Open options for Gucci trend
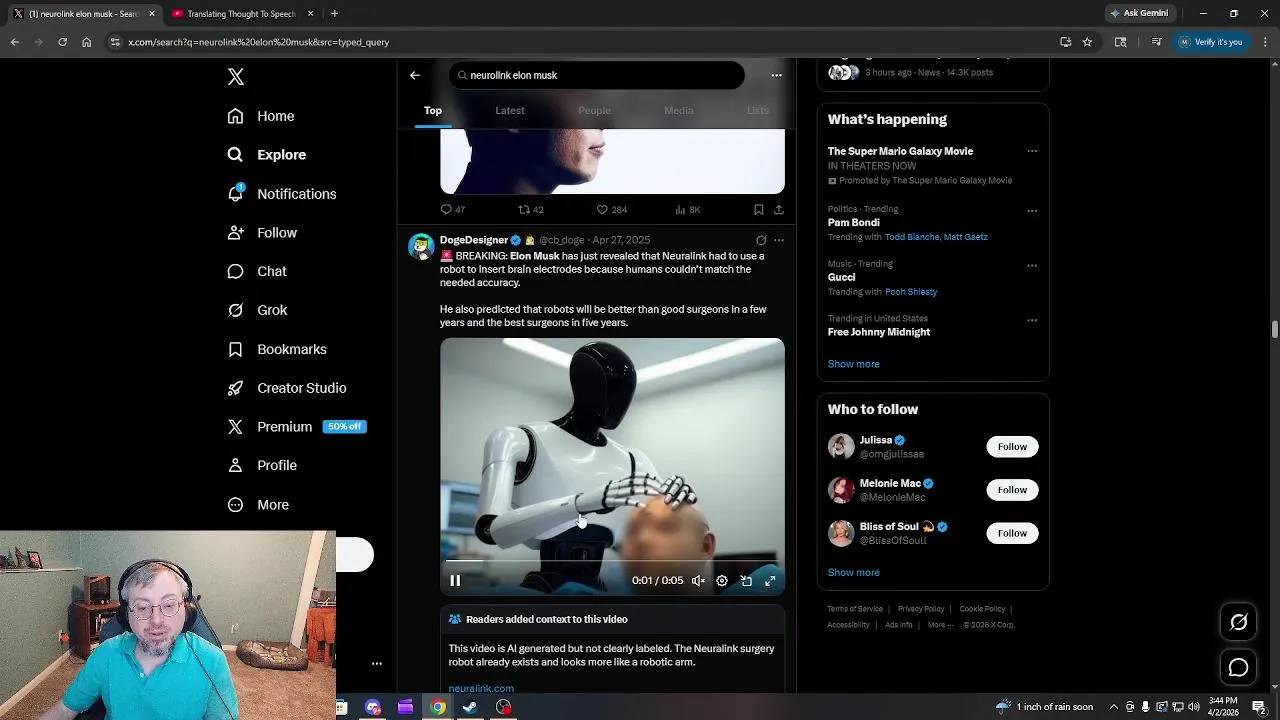Image resolution: width=1280 pixels, height=720 pixels. pos(1032,266)
